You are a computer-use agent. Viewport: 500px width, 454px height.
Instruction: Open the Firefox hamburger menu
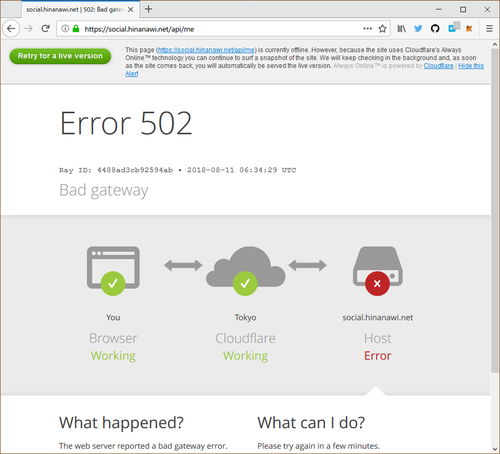(489, 29)
